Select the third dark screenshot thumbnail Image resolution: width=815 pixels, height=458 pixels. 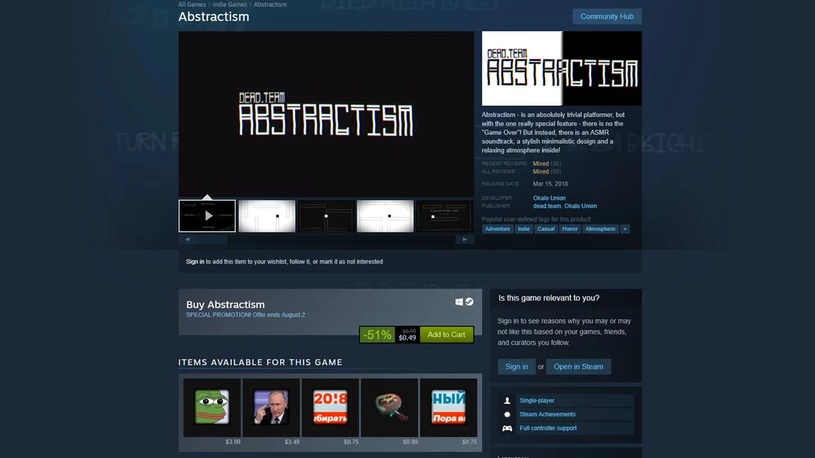point(326,216)
